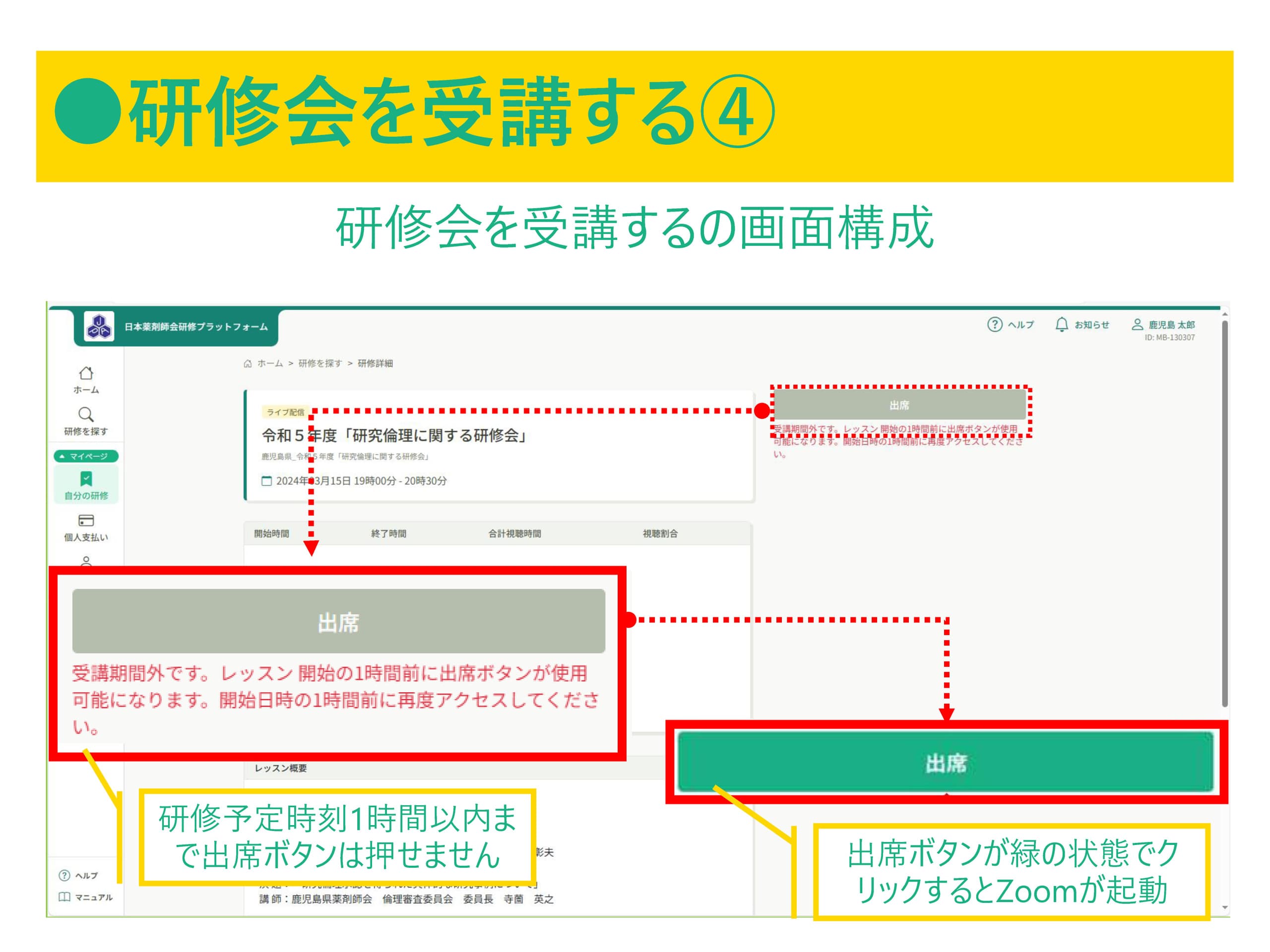Click the title 令和５年度「研究倫理に関する研修会」
Image resolution: width=1270 pixels, height=952 pixels.
click(x=394, y=435)
